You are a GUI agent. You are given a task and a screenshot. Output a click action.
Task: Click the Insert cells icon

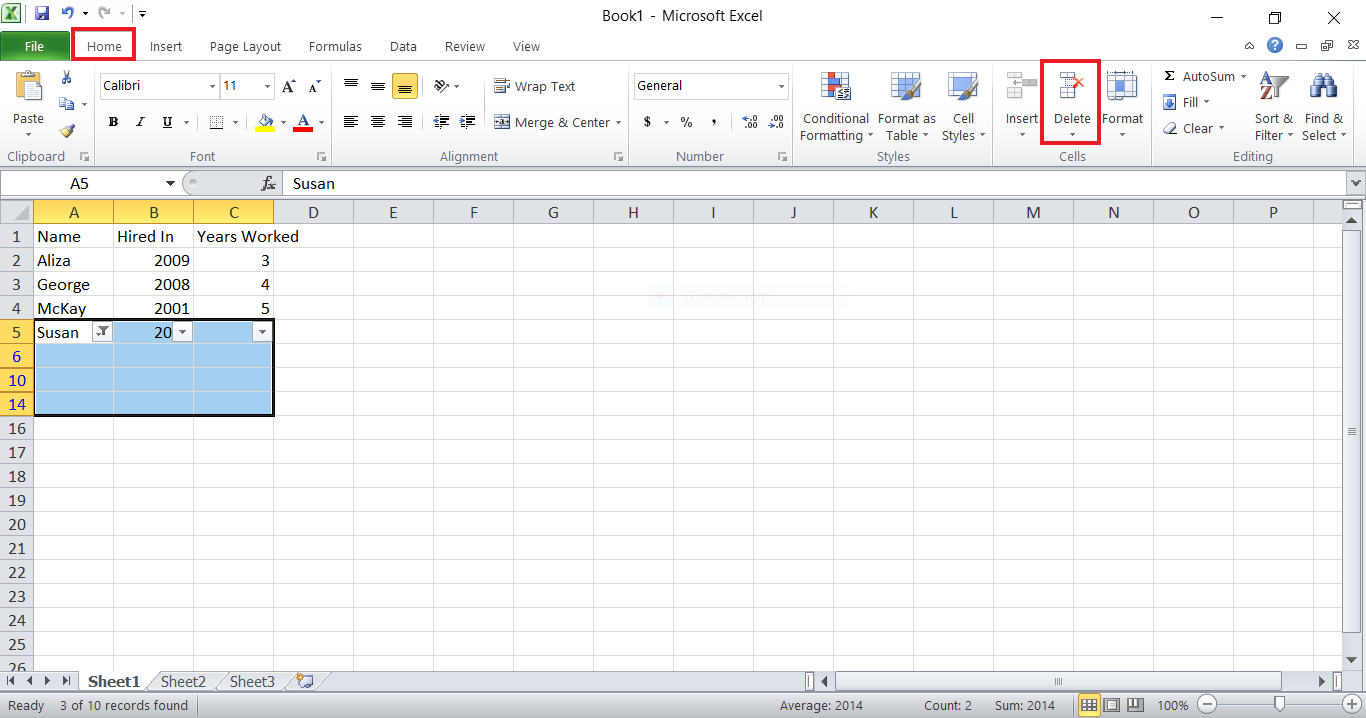tap(1022, 88)
